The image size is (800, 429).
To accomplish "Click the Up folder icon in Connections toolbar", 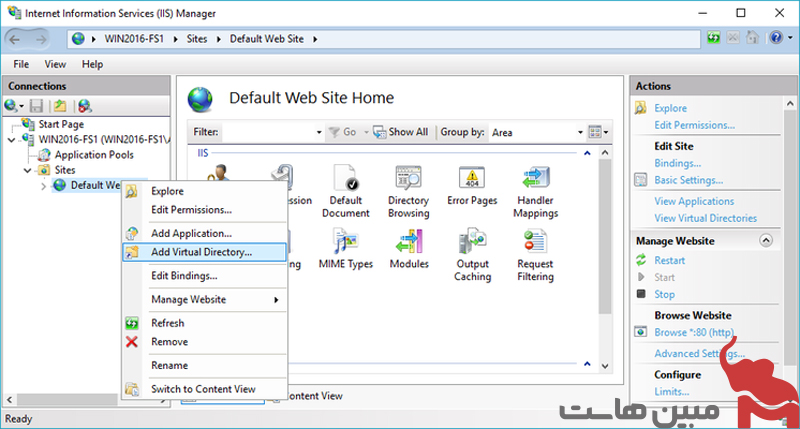I will click(60, 106).
